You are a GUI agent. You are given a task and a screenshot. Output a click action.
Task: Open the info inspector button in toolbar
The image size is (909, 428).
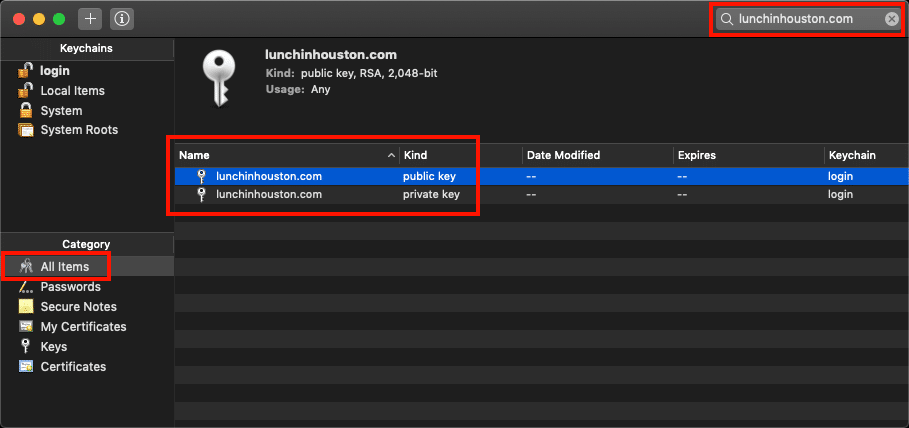point(121,19)
